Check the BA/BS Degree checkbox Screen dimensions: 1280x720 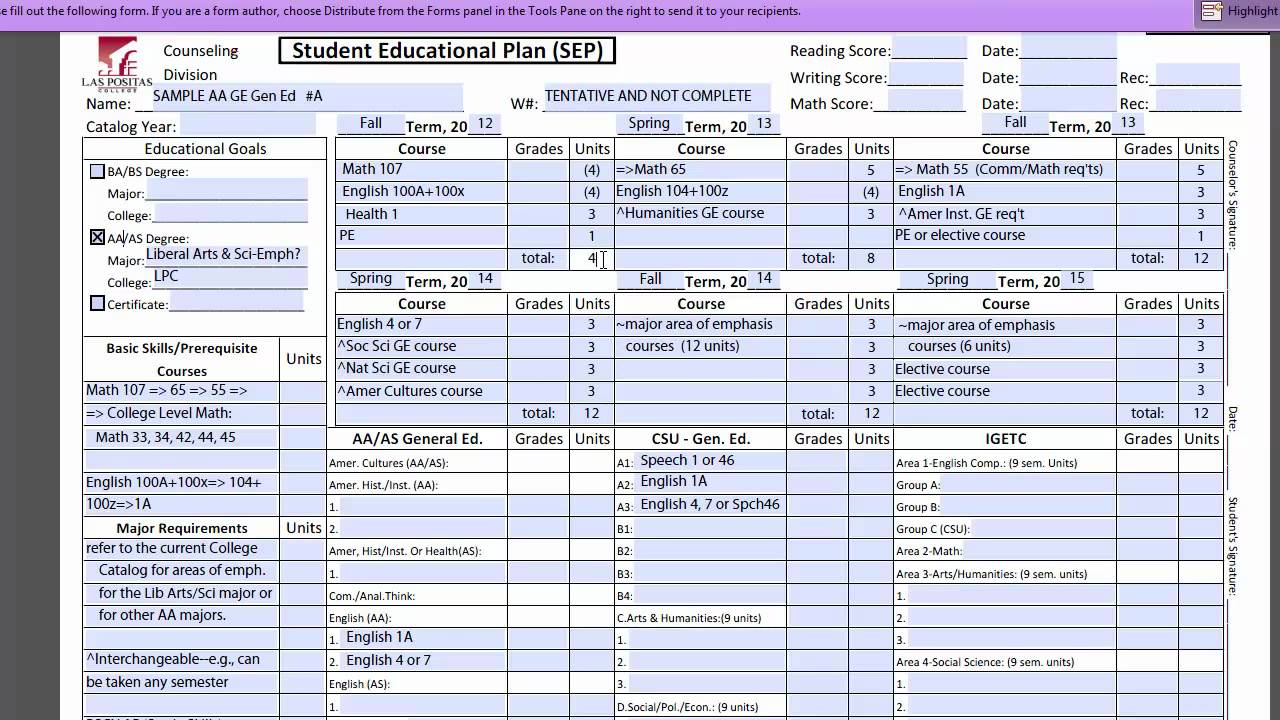pyautogui.click(x=97, y=171)
